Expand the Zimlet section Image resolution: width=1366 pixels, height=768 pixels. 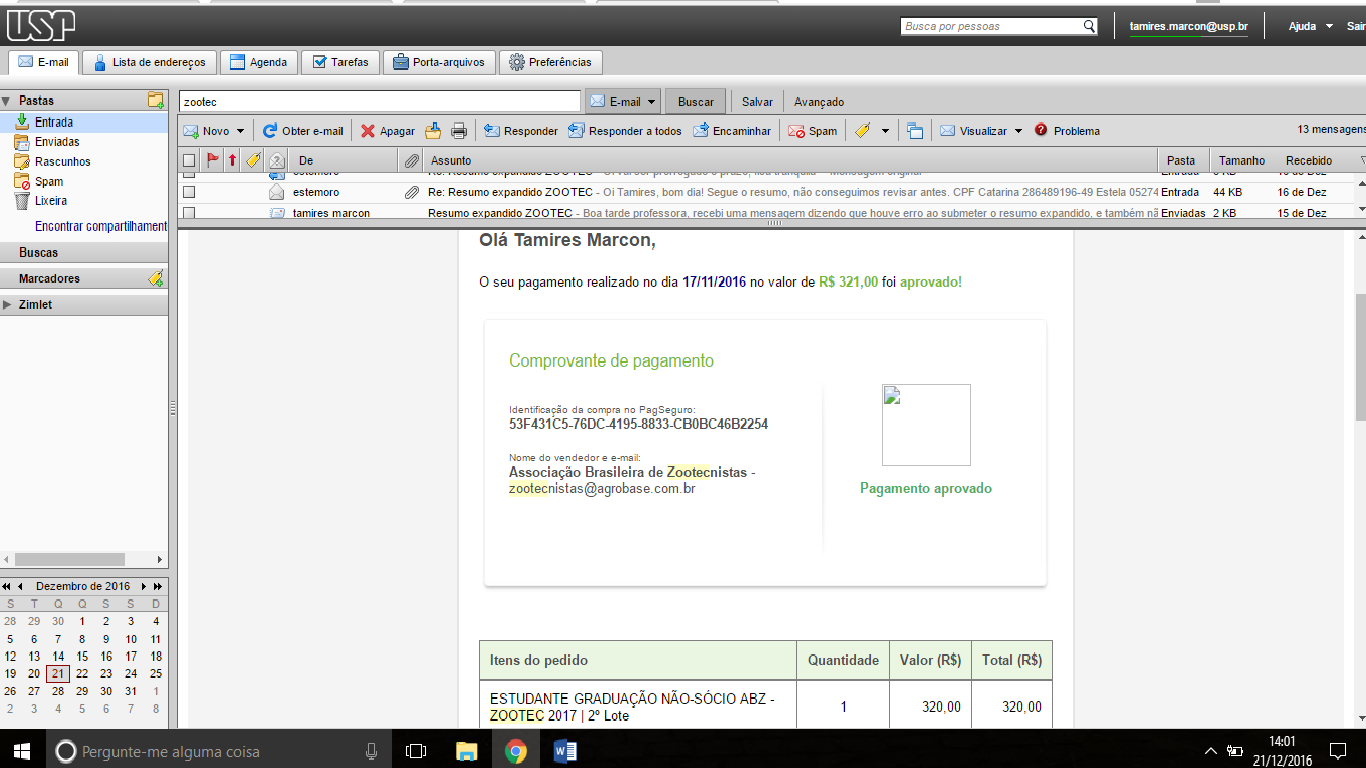click(8, 305)
